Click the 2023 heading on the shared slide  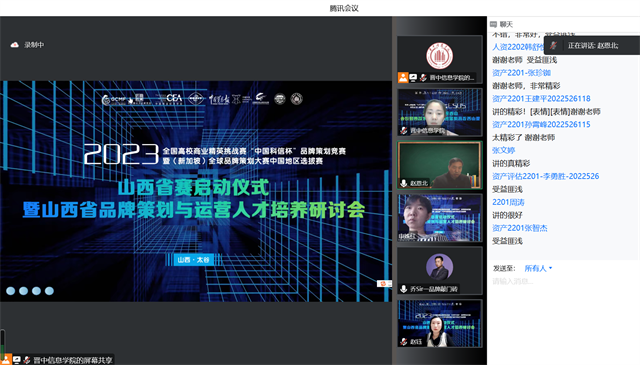tap(121, 154)
